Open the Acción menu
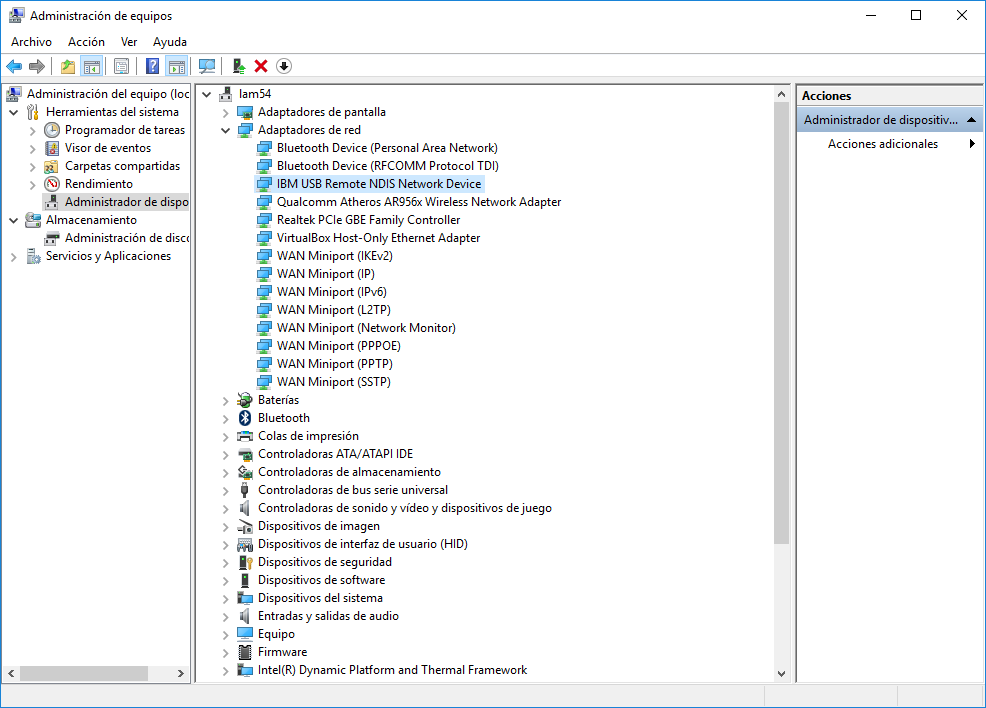 [x=86, y=42]
